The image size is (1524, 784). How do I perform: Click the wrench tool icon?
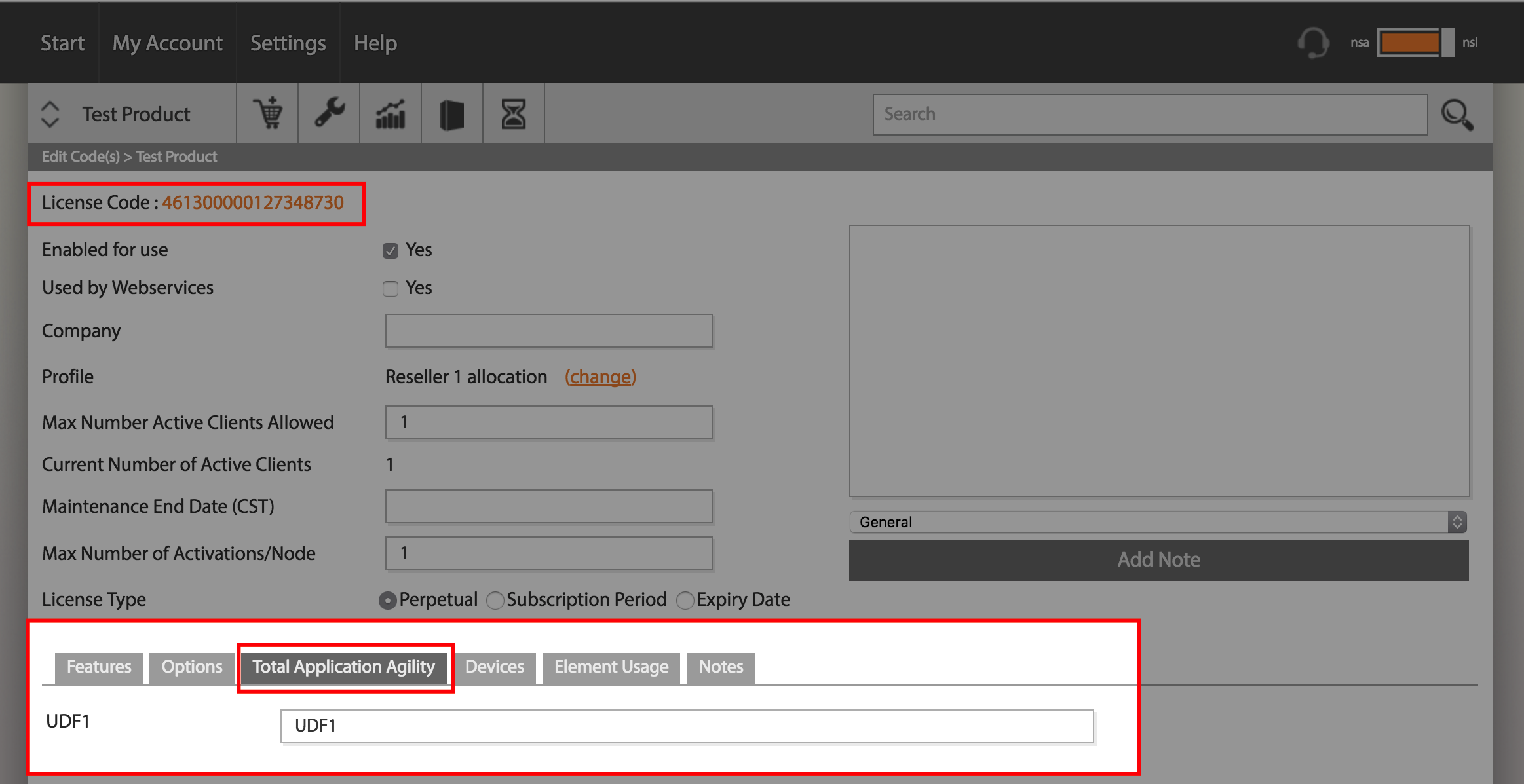[330, 113]
